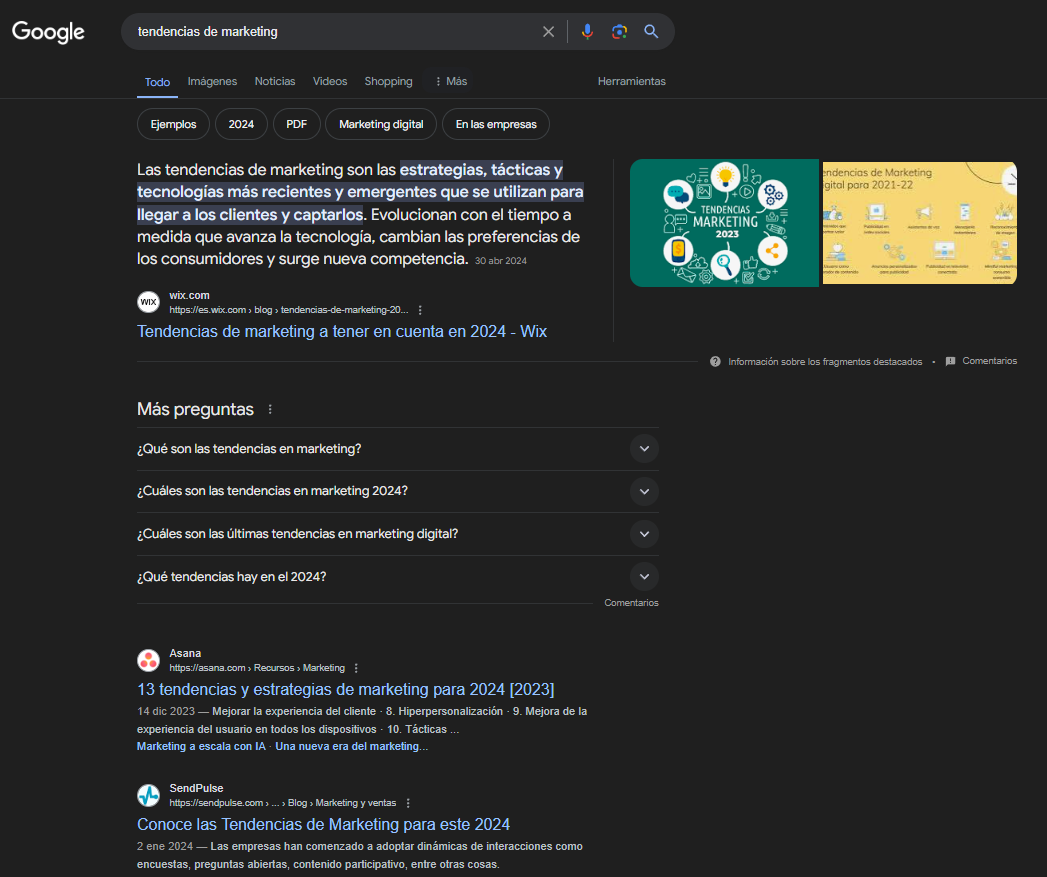
Task: Click the Tendencias Marketing 2023 green thumbnail
Action: (724, 223)
